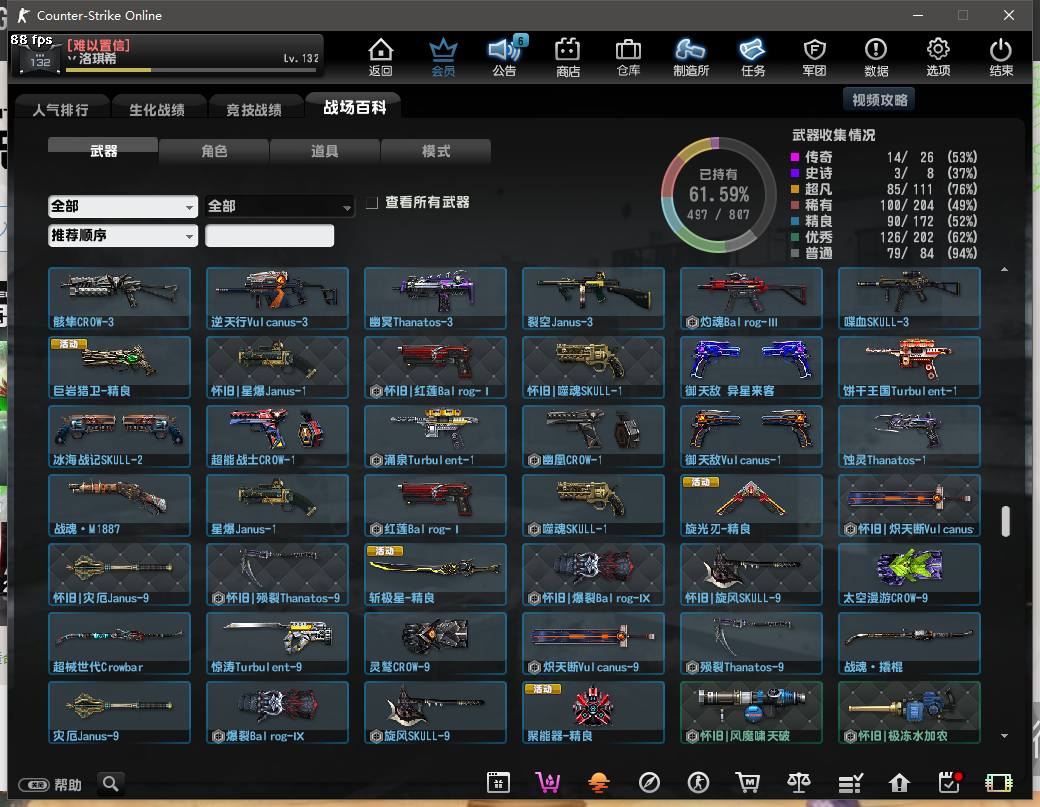Open the second dark 全部 dropdown

(x=279, y=206)
